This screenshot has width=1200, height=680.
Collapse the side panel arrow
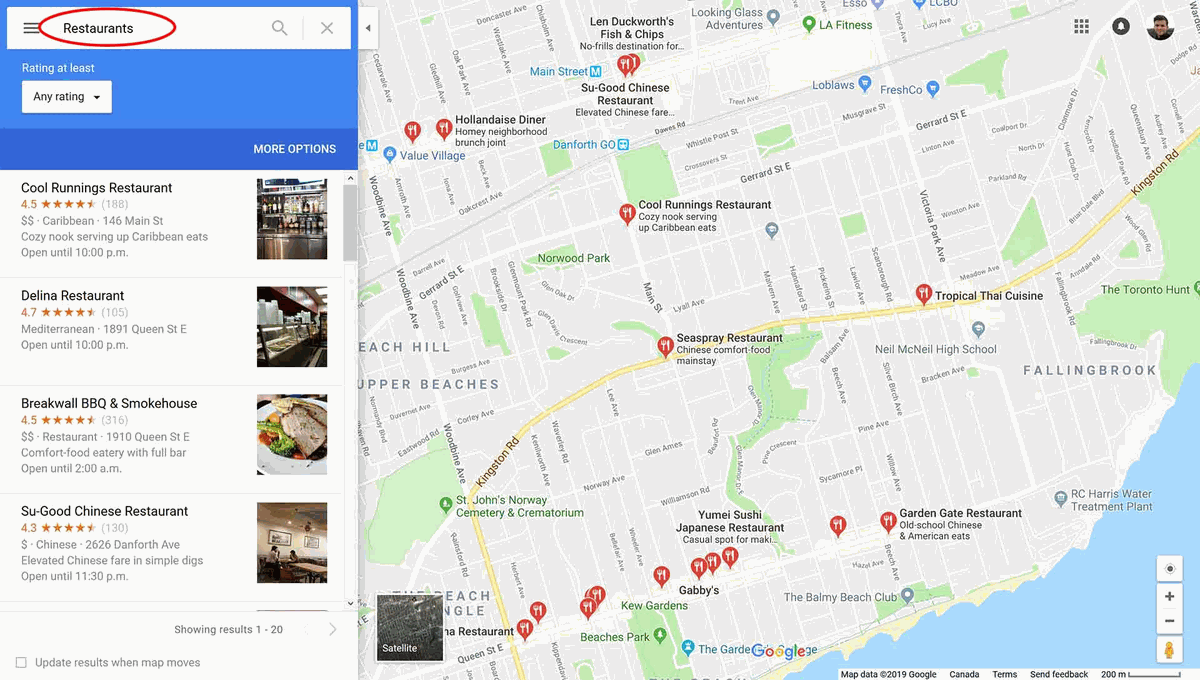367,28
